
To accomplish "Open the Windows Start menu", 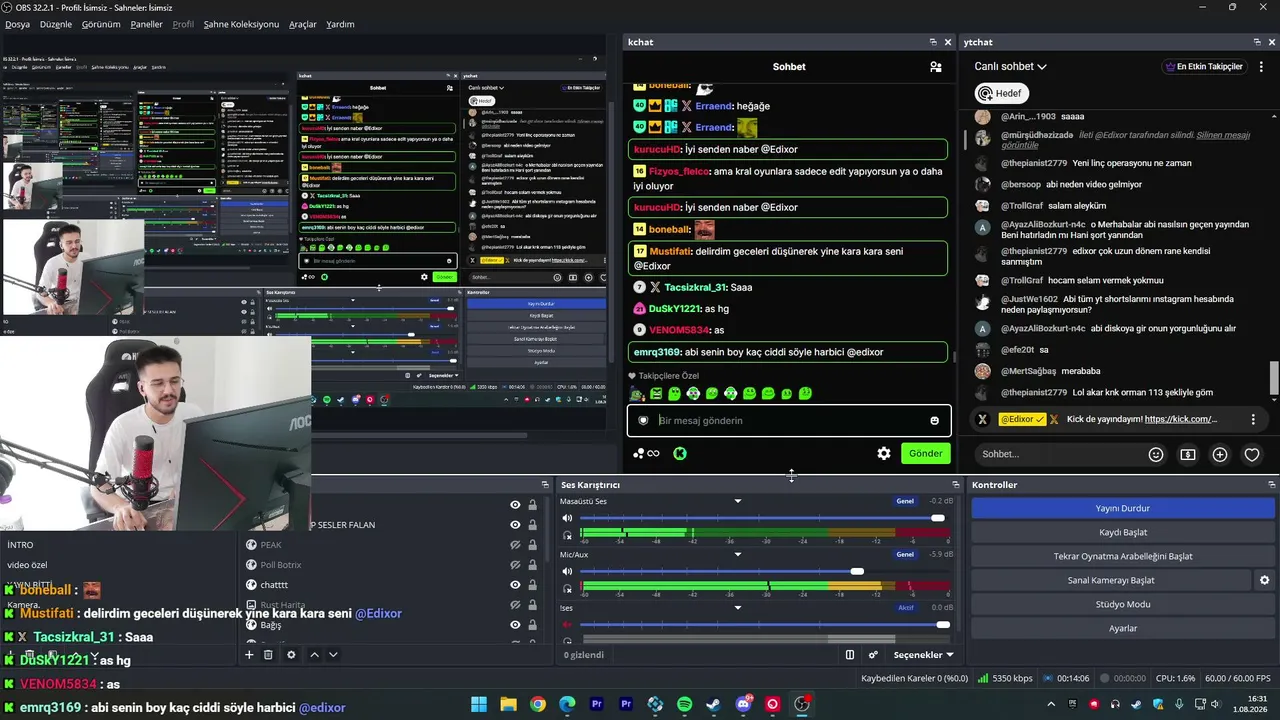I will tap(479, 704).
